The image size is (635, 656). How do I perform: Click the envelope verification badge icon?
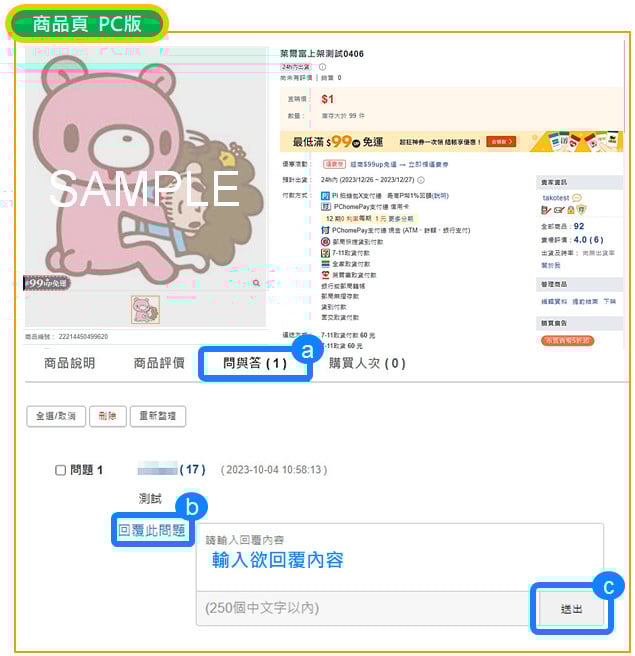pyautogui.click(x=559, y=210)
